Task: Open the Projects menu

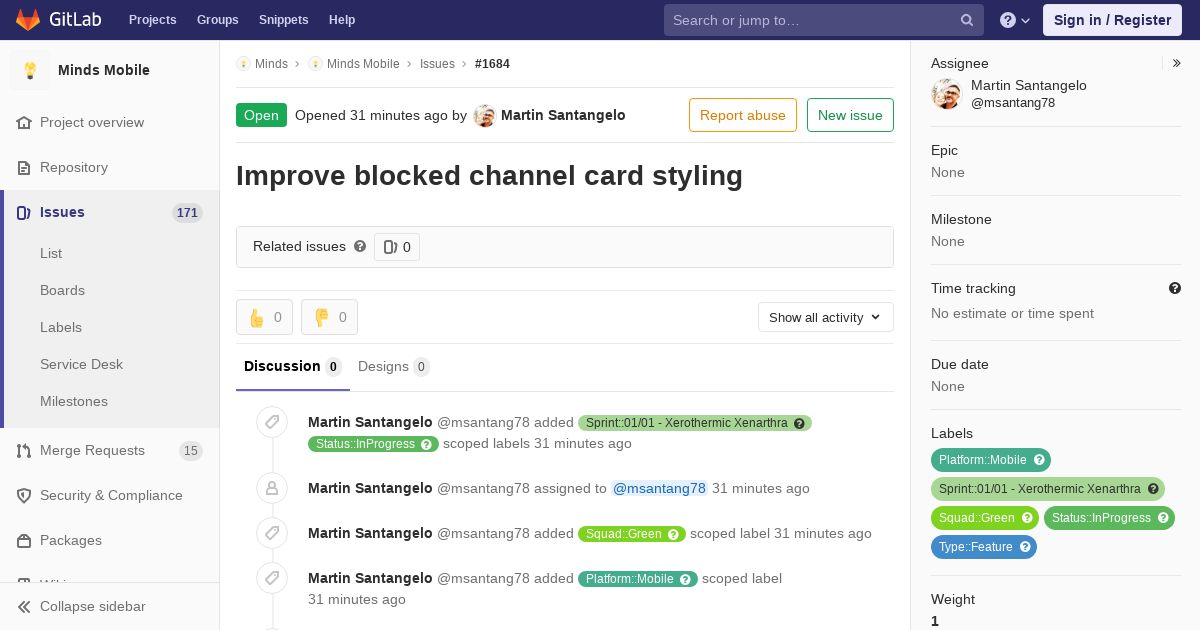Action: click(152, 20)
